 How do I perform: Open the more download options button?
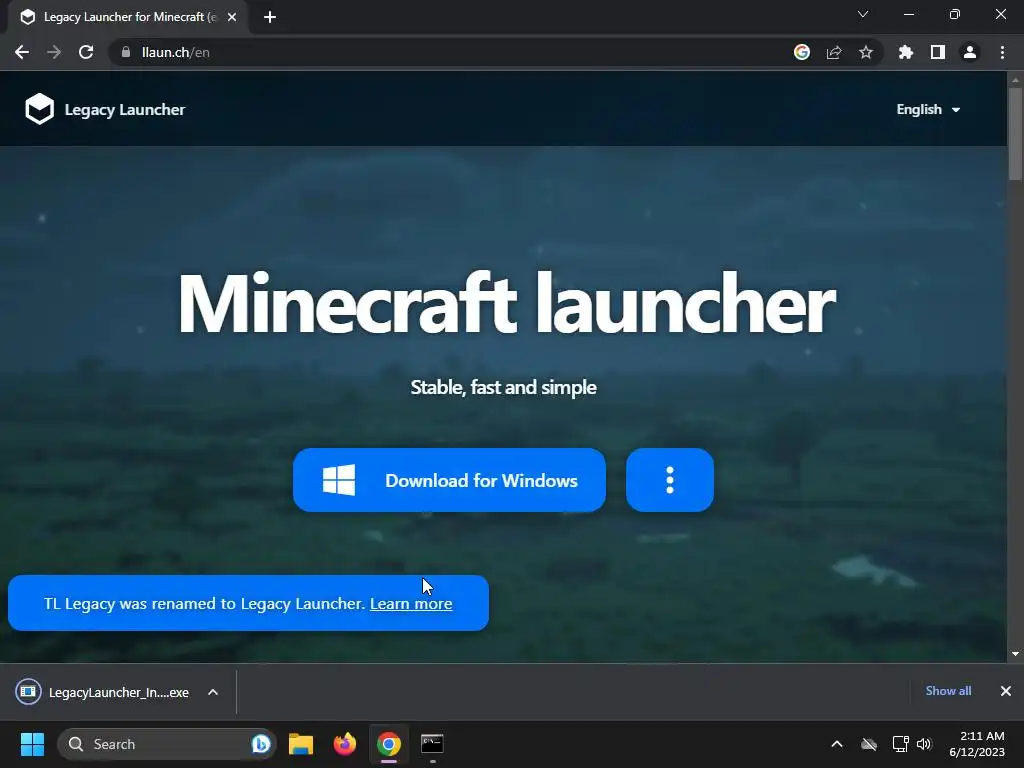669,480
